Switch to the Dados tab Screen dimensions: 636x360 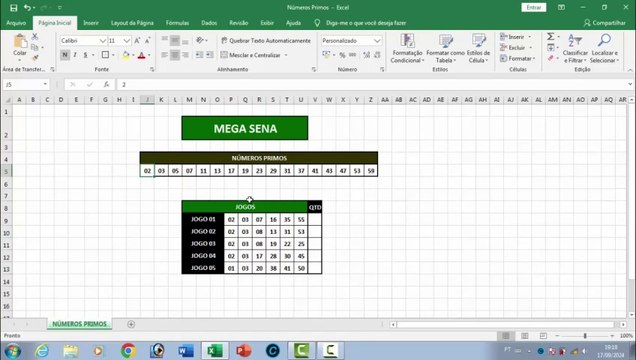(x=209, y=23)
